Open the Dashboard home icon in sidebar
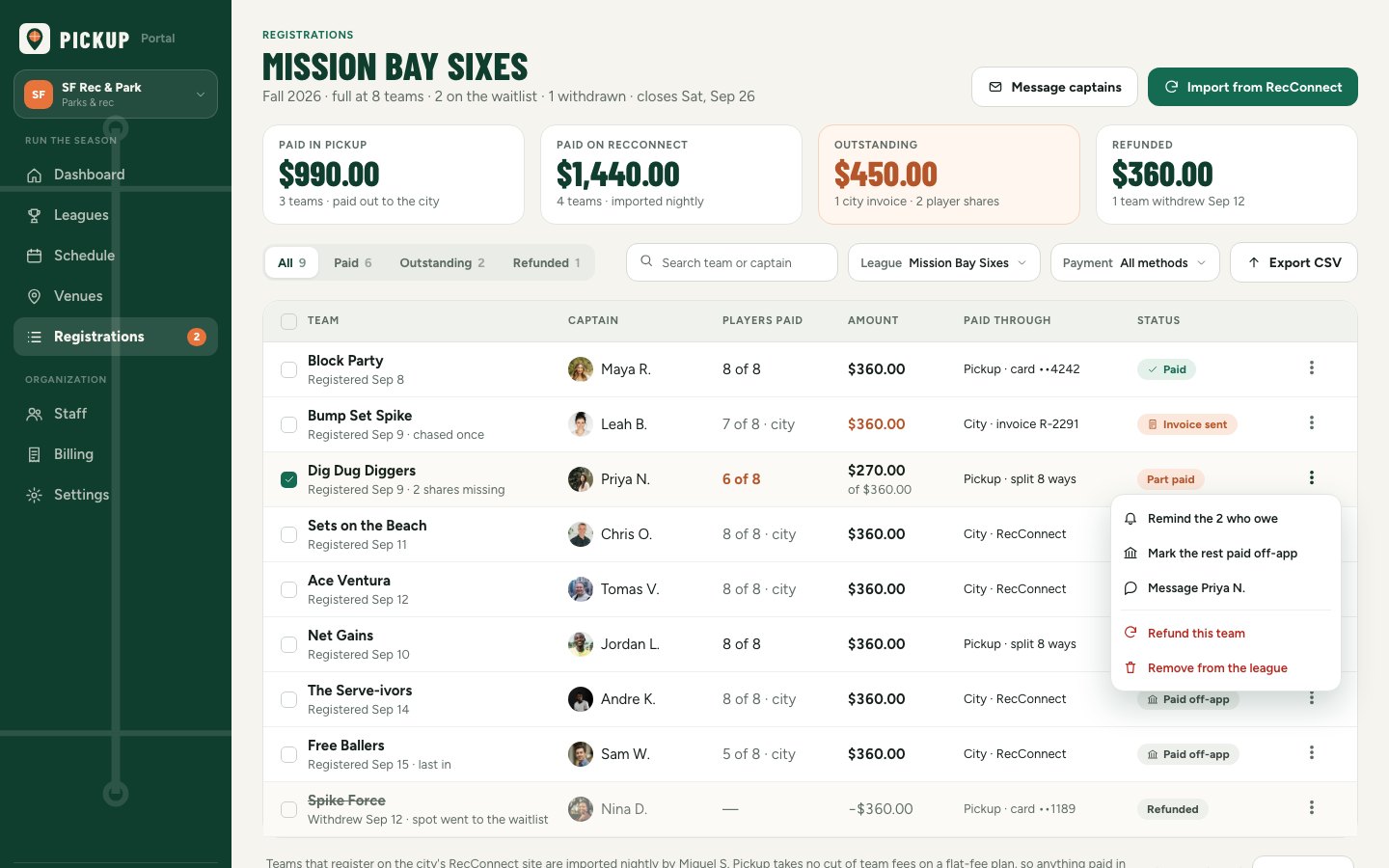The image size is (1389, 868). [x=35, y=175]
